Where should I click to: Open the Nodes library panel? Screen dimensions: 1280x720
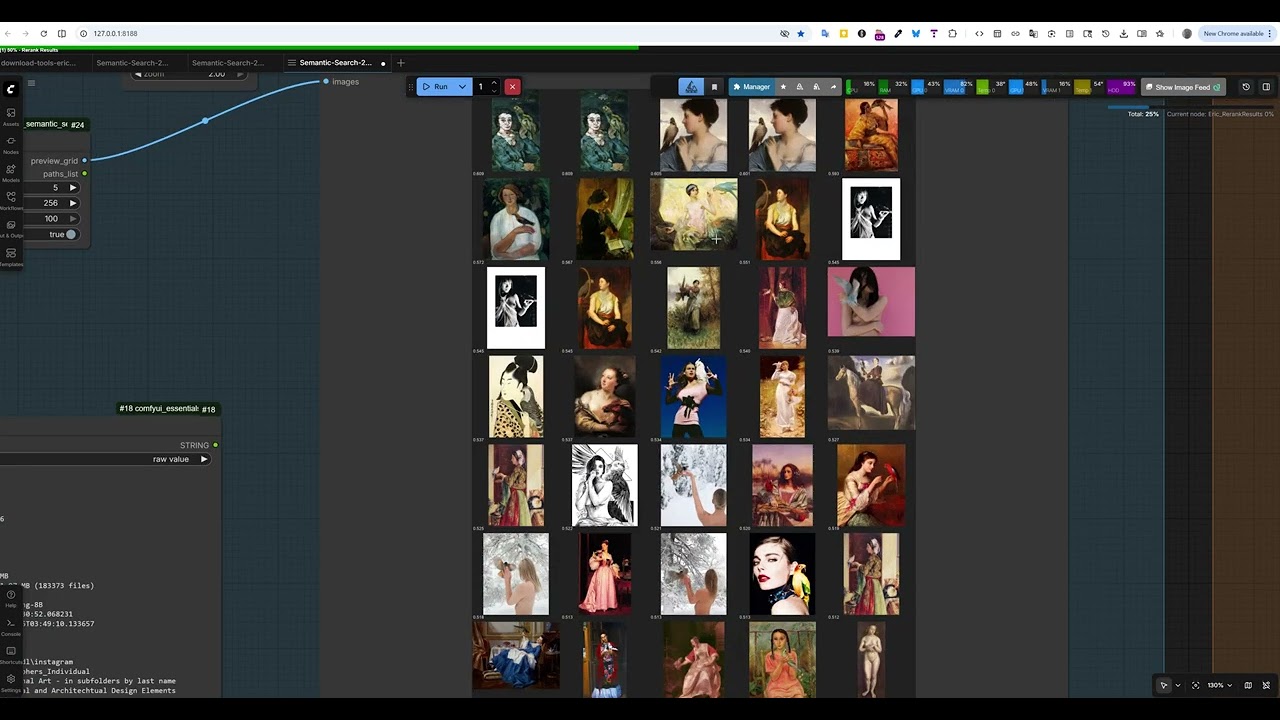(x=11, y=144)
